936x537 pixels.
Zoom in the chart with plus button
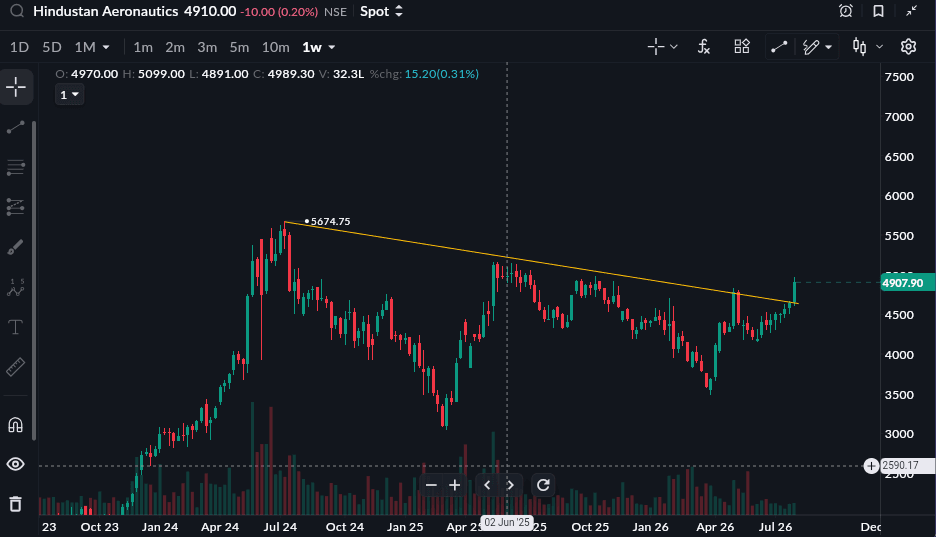point(455,485)
